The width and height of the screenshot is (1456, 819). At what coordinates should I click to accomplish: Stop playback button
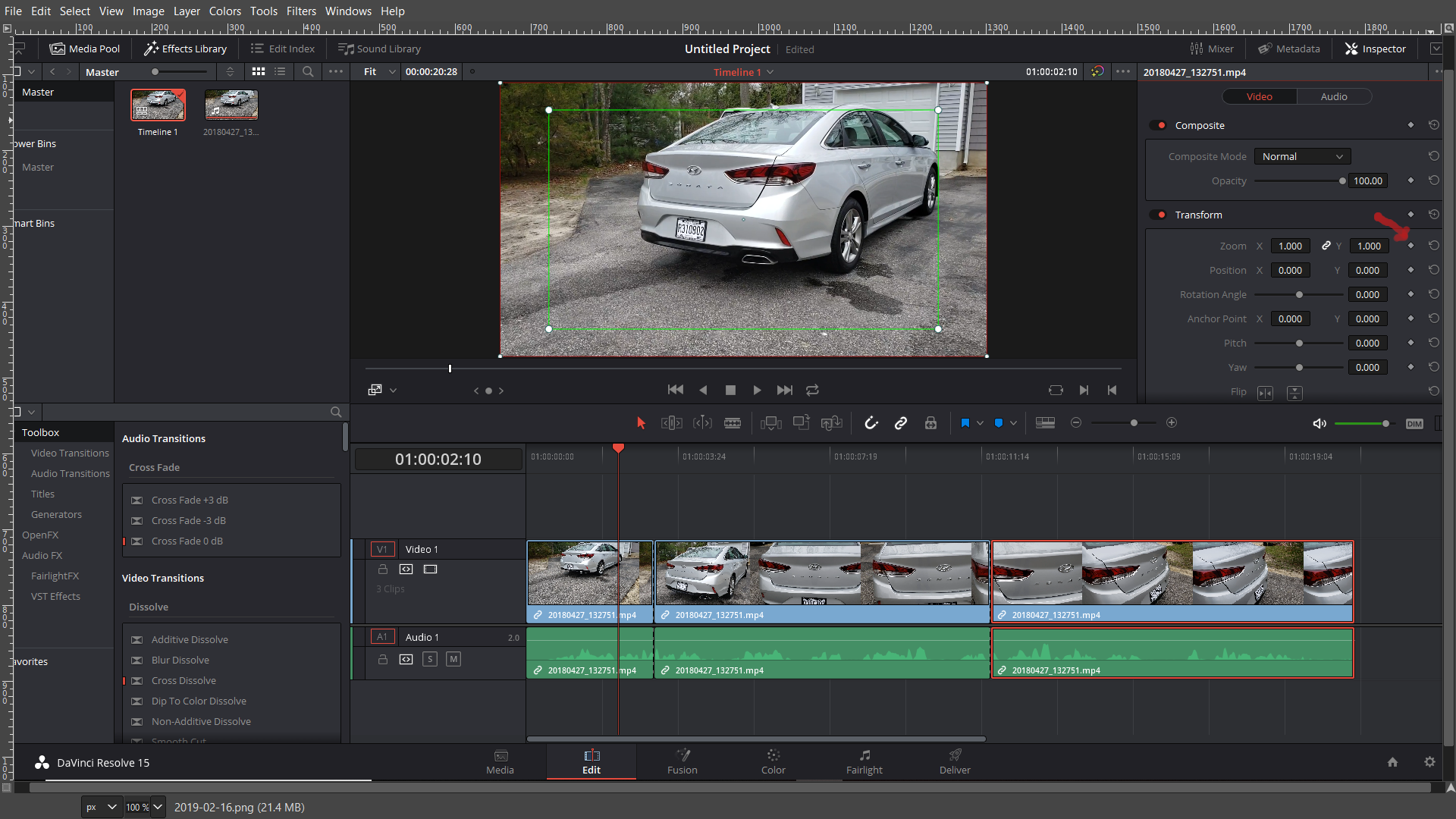tap(730, 390)
